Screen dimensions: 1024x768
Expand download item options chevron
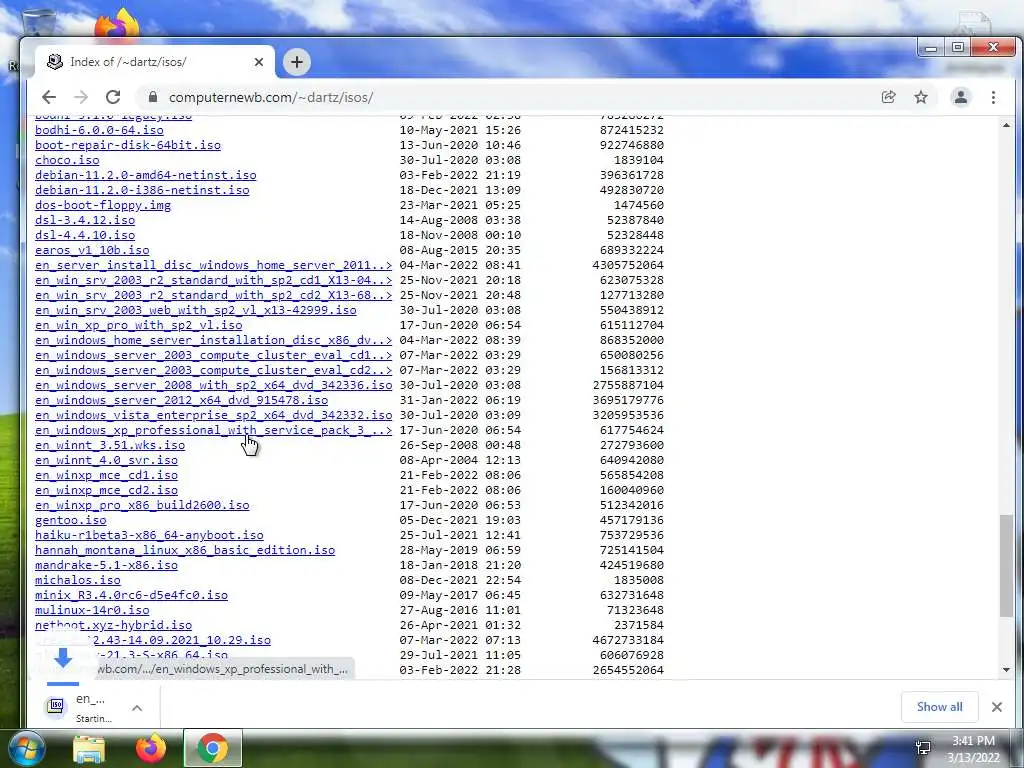[137, 708]
